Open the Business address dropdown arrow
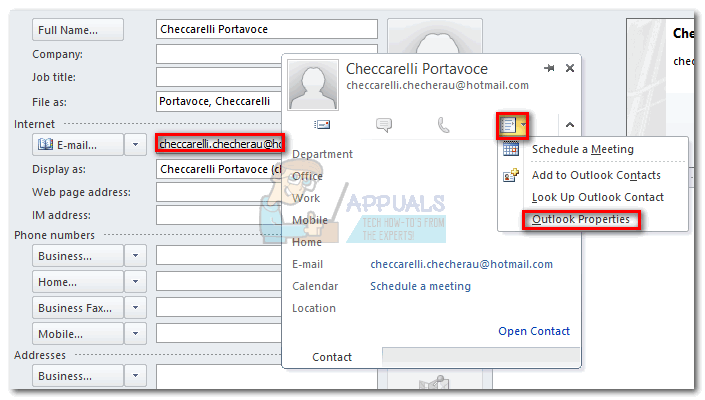Image resolution: width=705 pixels, height=400 pixels. (135, 376)
